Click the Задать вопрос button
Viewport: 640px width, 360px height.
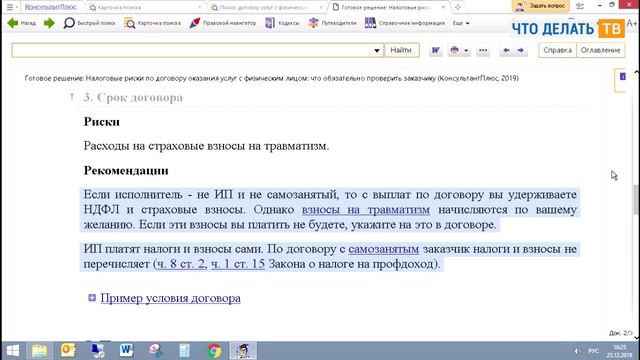click(x=541, y=6)
